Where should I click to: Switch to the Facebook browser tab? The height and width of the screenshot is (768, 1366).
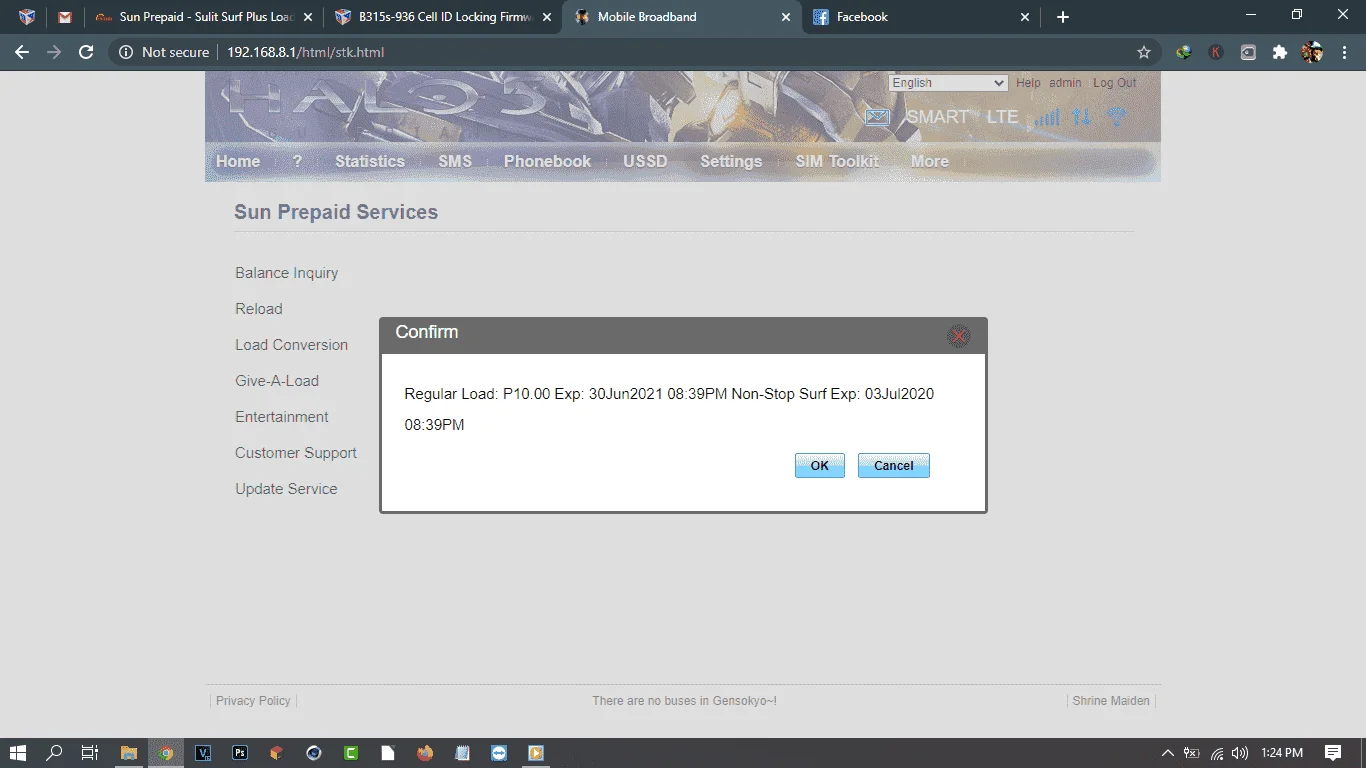920,17
